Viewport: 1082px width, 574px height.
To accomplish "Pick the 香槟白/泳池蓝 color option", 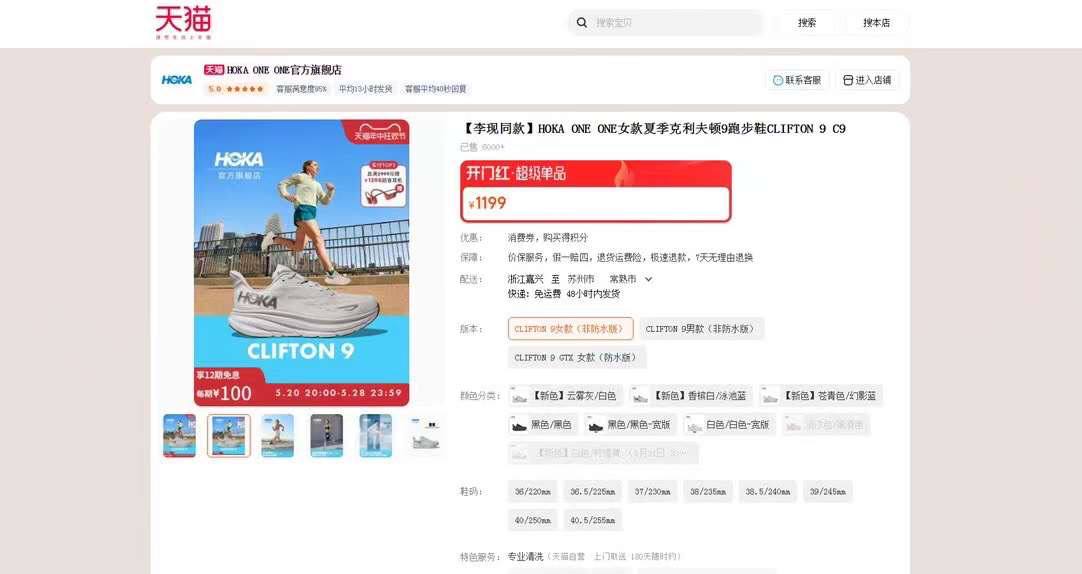I will (x=691, y=396).
